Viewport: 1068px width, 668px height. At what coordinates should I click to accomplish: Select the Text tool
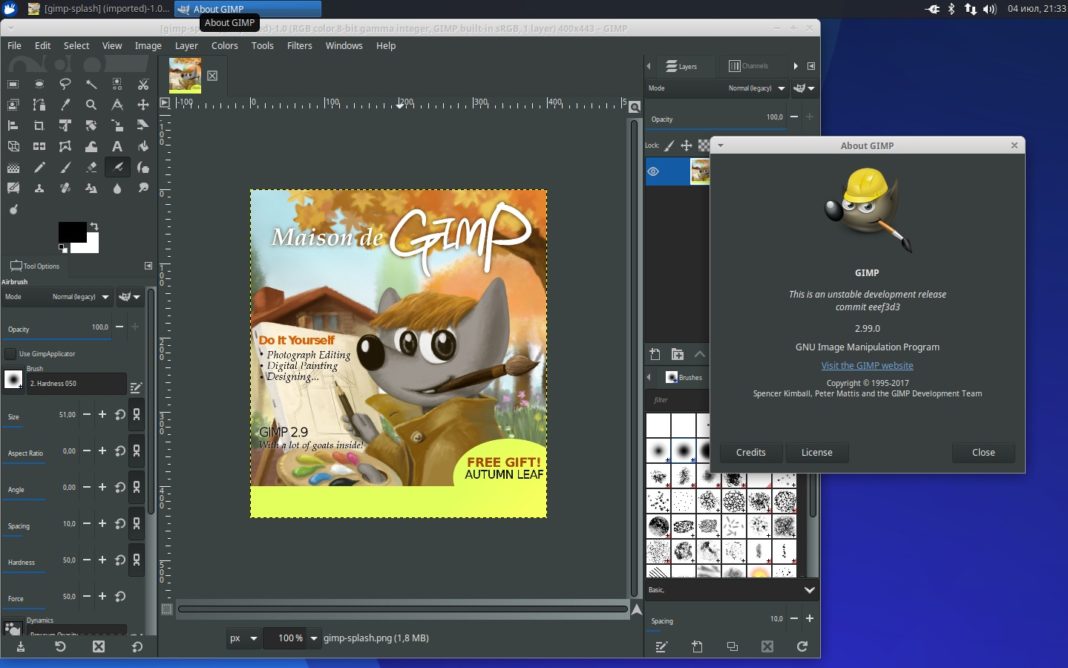[117, 146]
